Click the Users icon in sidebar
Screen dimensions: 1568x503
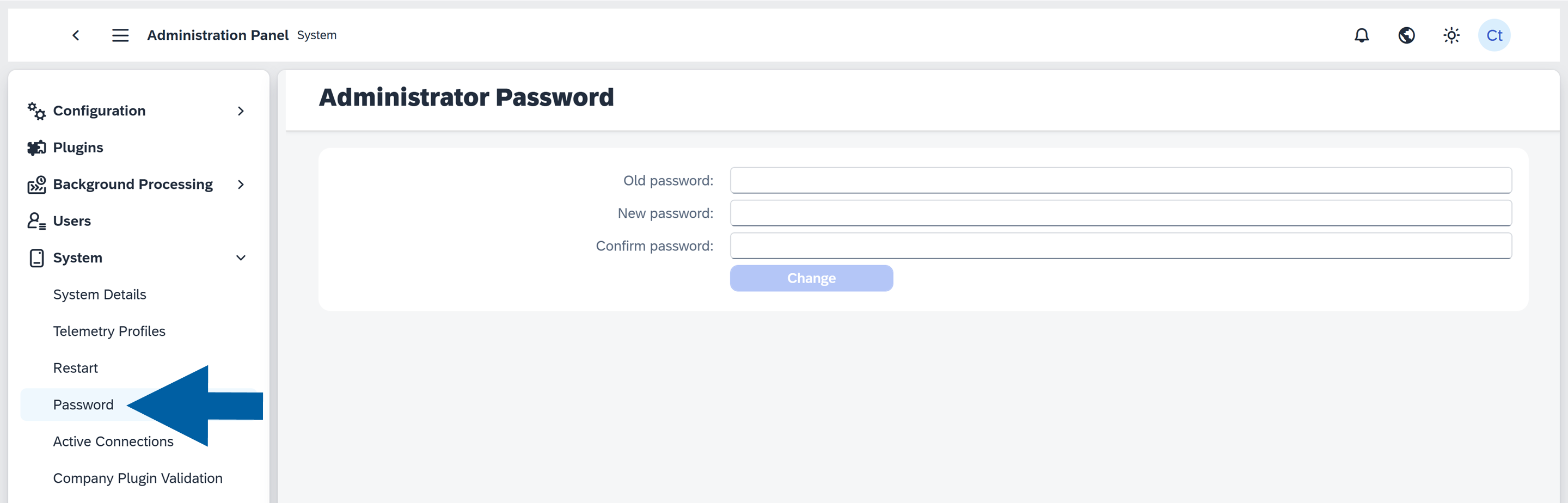point(35,220)
